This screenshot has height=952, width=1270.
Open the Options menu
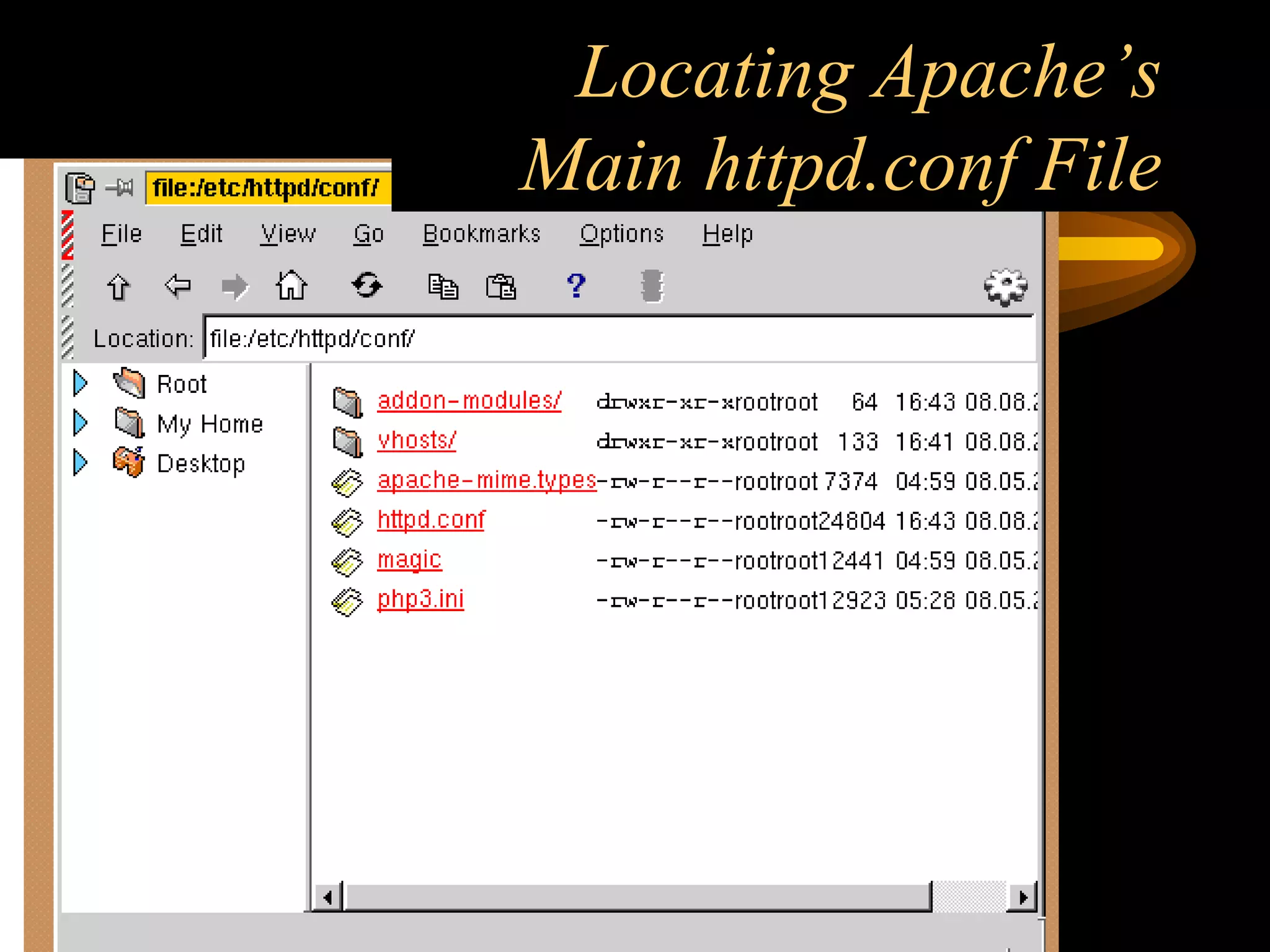622,234
